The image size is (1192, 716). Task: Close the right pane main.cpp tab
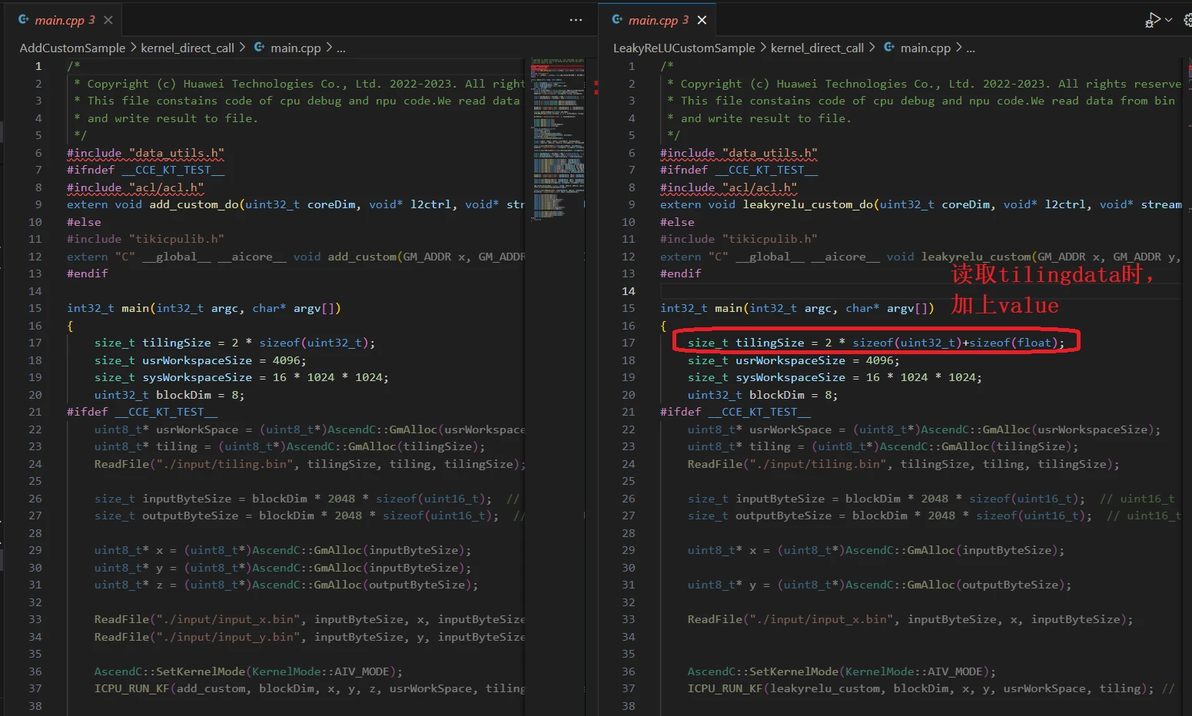(702, 21)
